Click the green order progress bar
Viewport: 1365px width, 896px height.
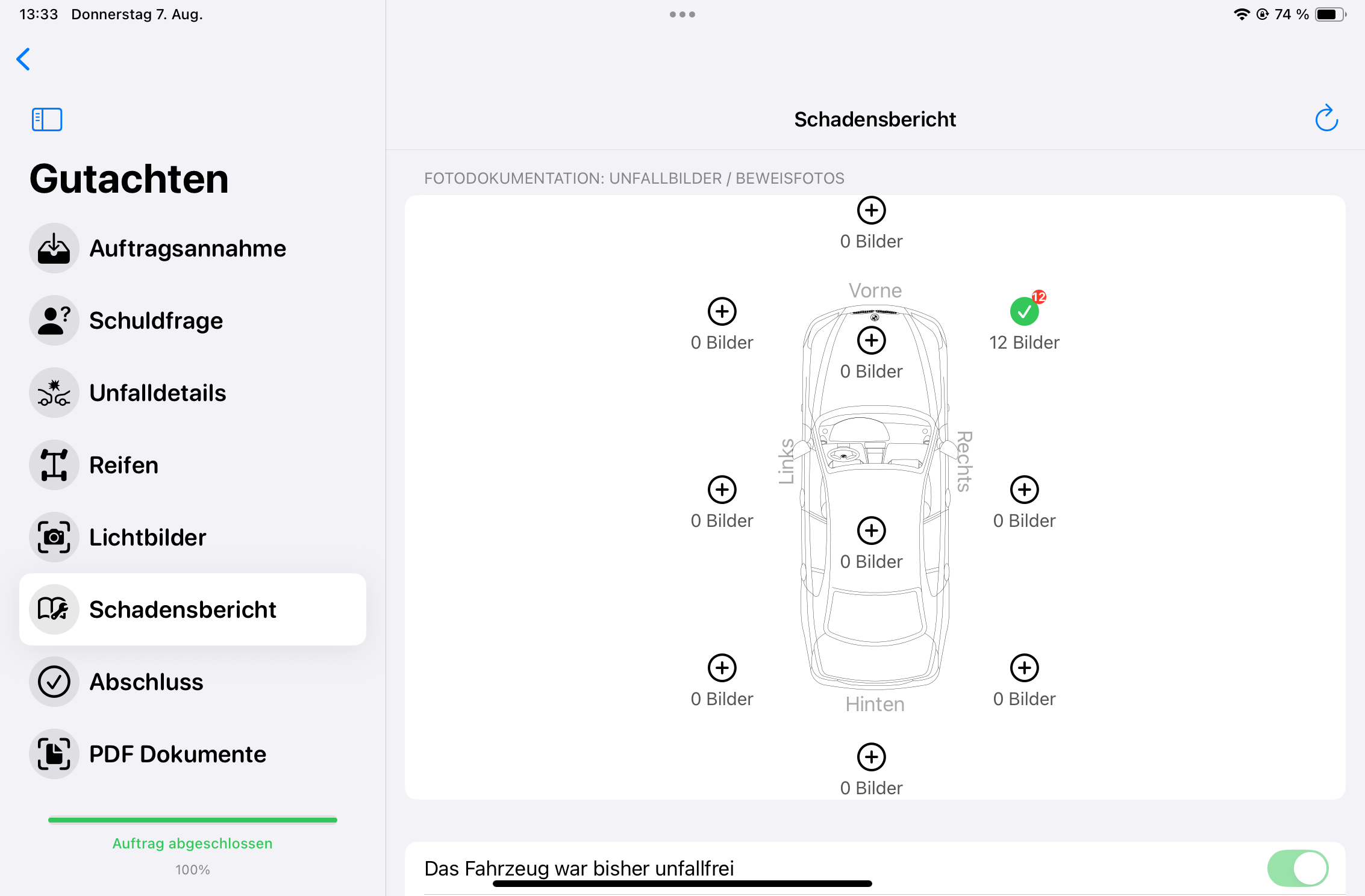[193, 820]
